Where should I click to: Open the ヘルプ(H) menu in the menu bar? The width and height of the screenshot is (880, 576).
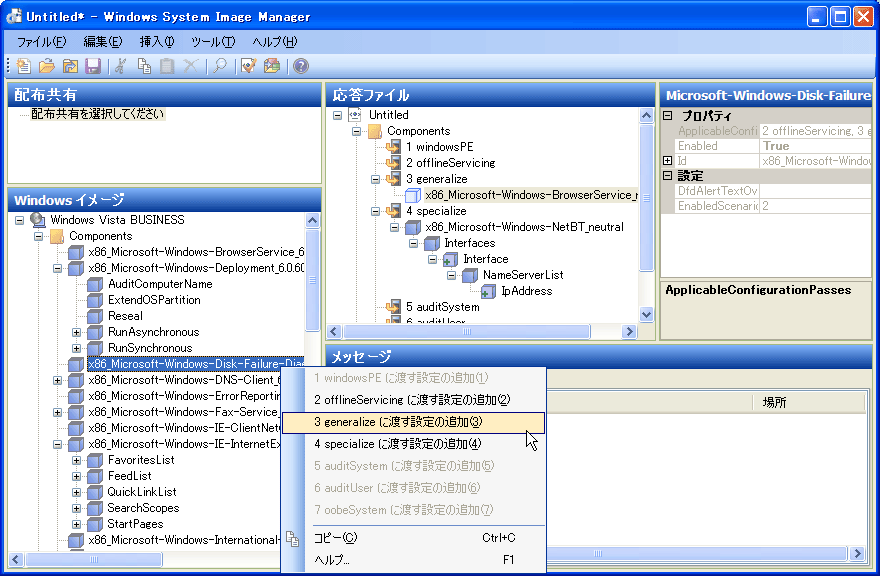click(274, 42)
